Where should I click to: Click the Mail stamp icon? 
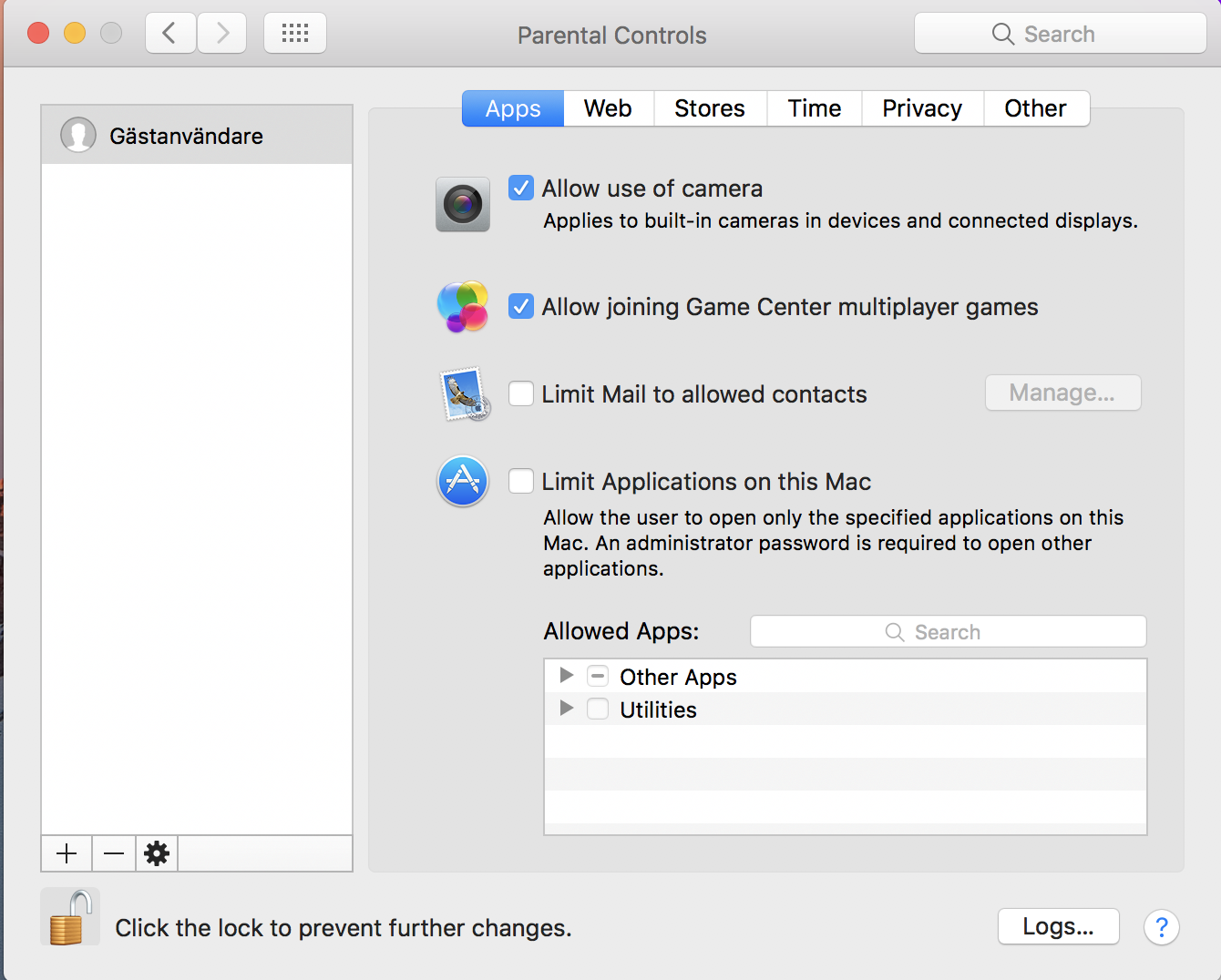(465, 393)
